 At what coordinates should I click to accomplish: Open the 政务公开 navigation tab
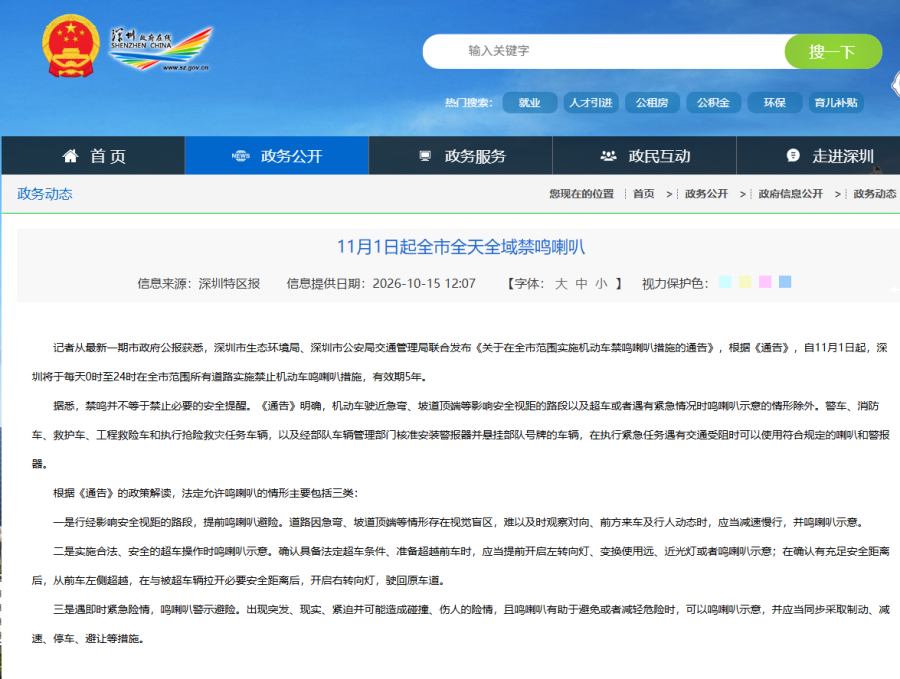277,156
